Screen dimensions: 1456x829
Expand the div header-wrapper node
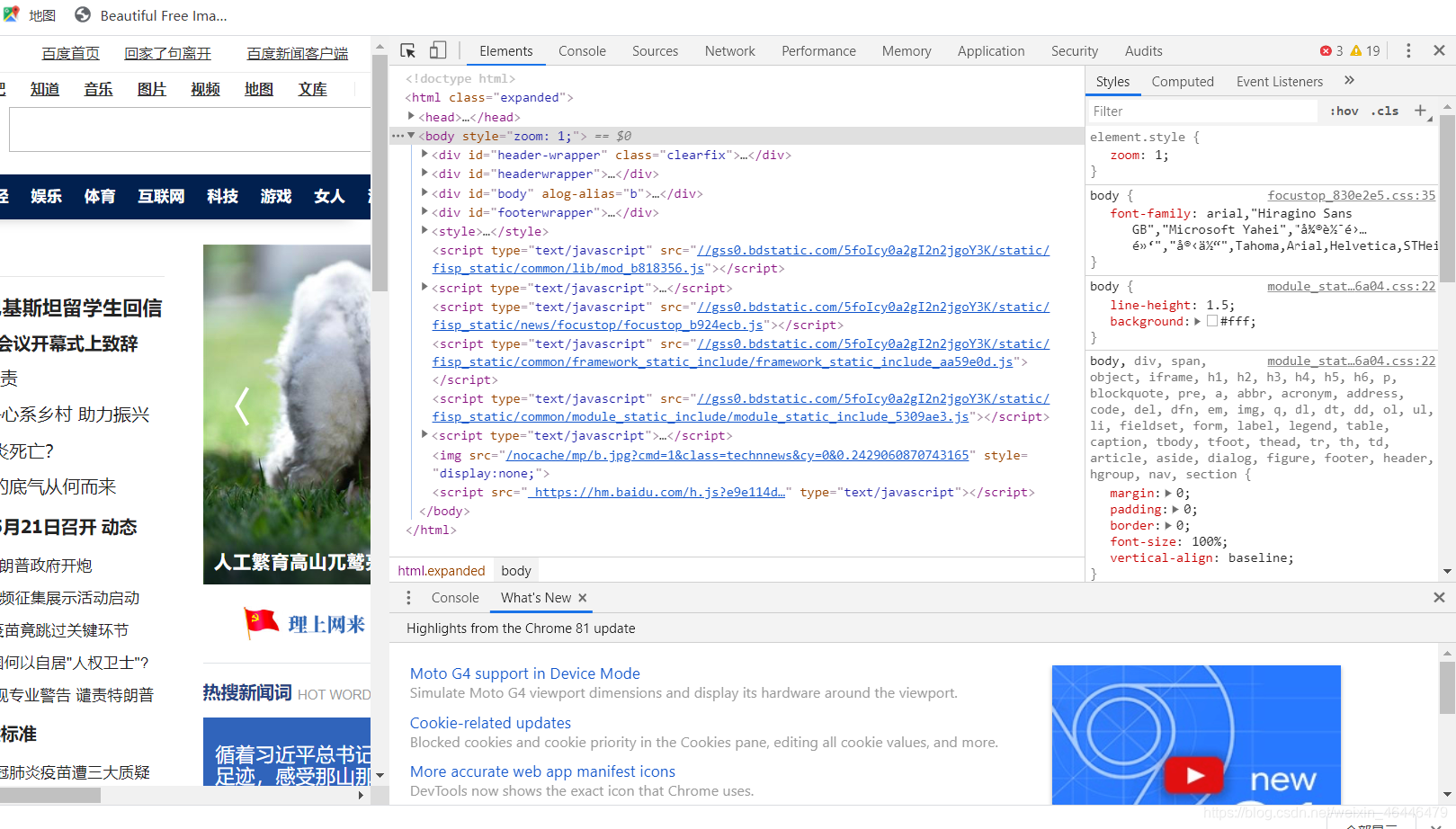point(424,155)
